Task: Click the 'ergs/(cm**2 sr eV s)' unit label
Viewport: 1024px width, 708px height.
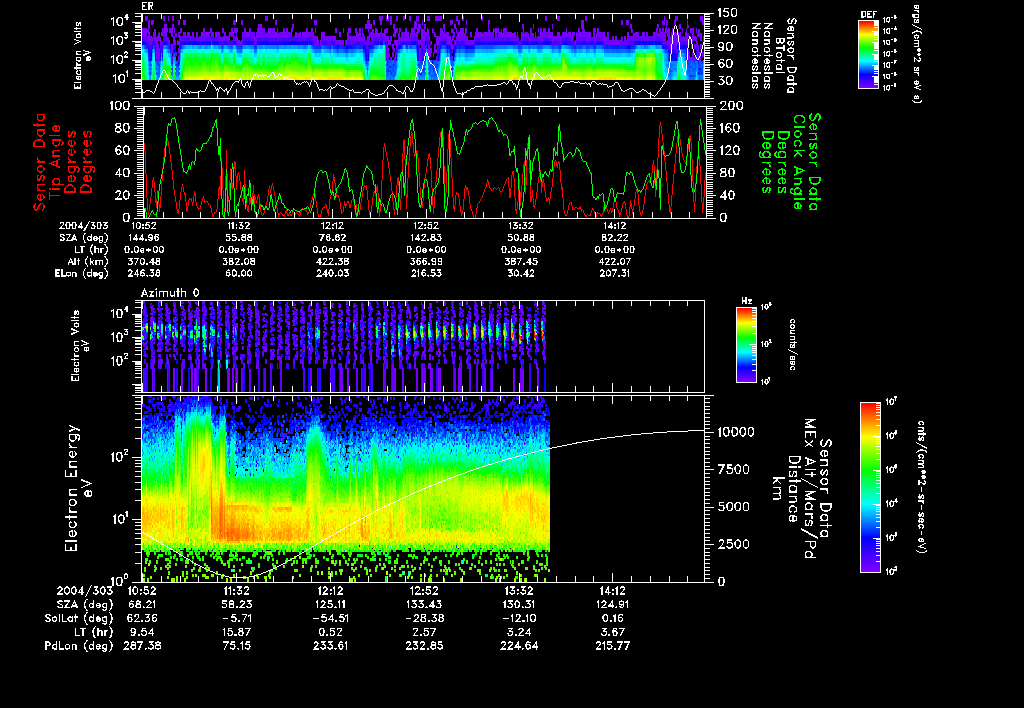Action: [915, 54]
